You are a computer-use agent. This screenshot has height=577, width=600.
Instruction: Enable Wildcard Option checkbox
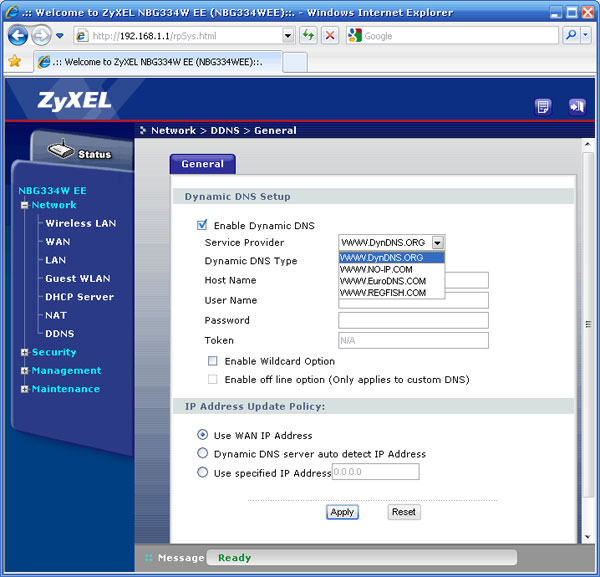[x=213, y=361]
